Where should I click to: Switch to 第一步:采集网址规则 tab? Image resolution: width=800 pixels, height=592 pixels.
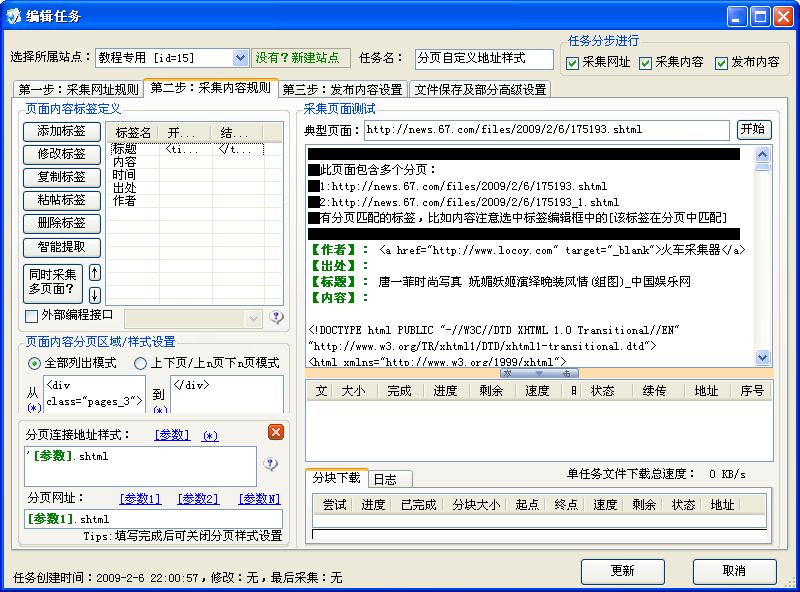point(79,90)
